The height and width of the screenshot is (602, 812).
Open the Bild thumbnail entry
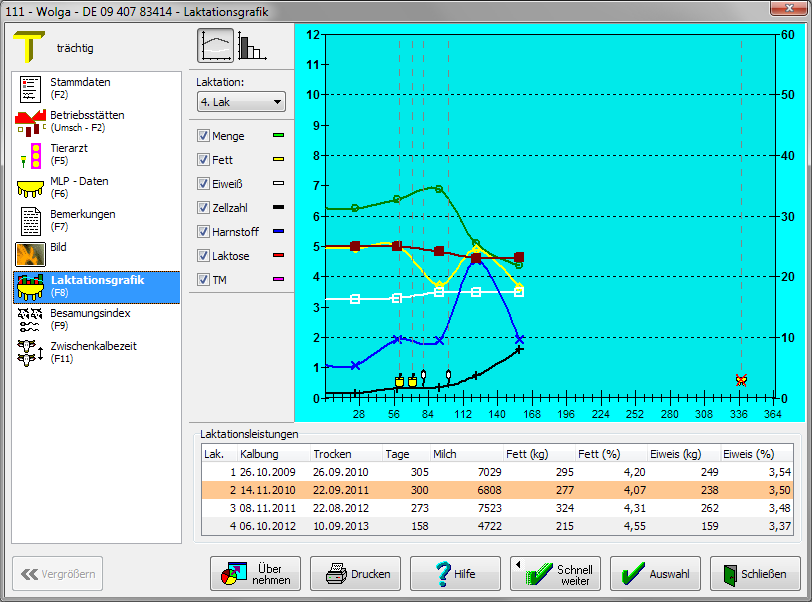(31, 254)
